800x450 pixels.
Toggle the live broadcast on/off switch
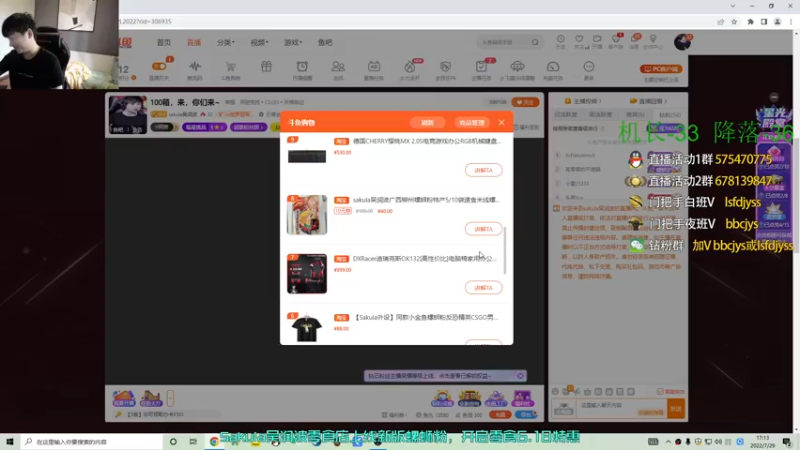159,66
